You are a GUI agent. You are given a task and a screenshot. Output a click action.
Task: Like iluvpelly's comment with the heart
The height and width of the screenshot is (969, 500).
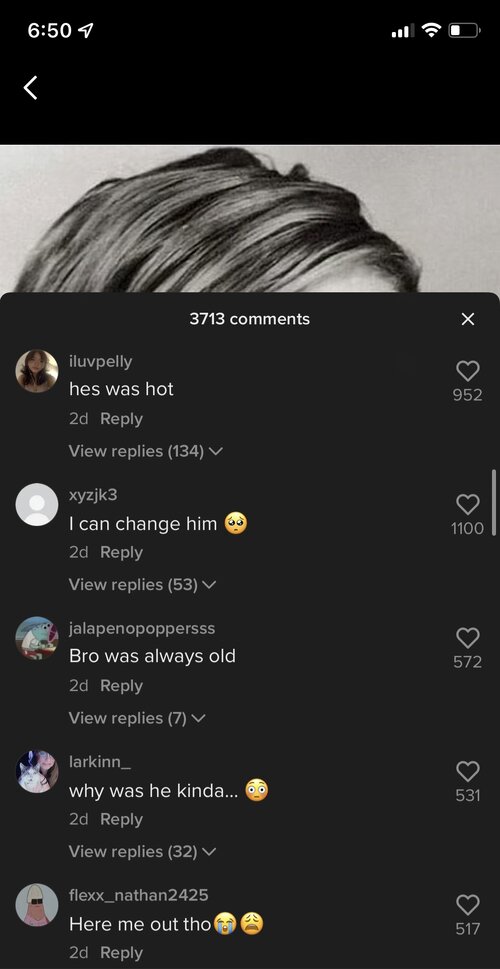pyautogui.click(x=468, y=370)
